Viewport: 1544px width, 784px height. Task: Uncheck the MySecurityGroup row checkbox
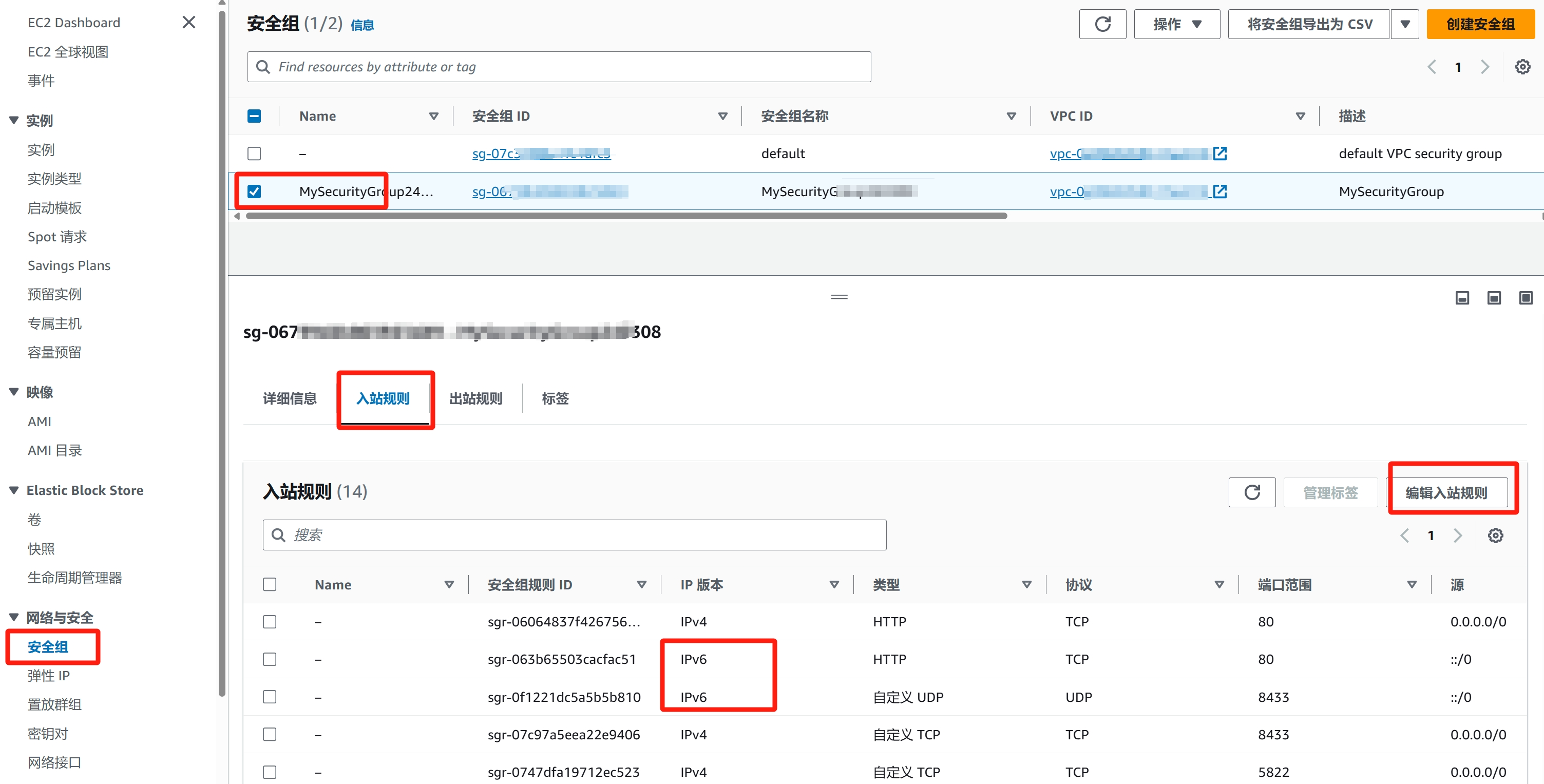tap(254, 191)
